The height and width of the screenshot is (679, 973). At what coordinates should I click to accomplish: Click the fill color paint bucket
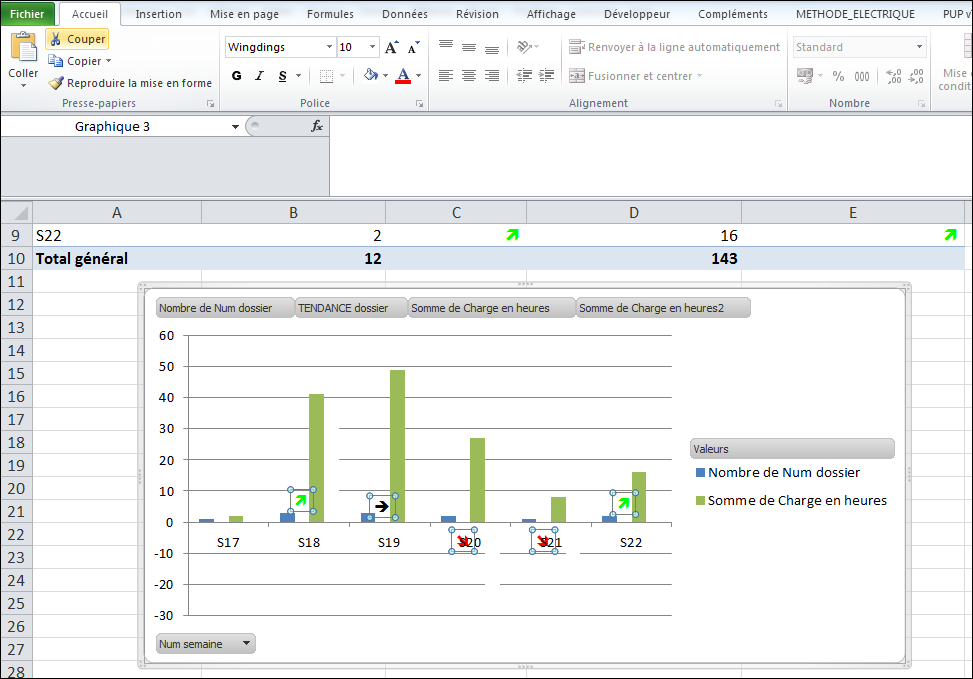click(371, 76)
